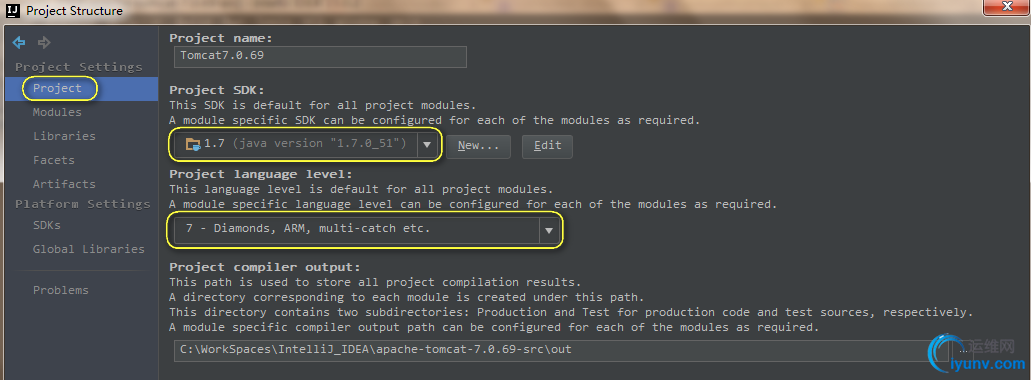This screenshot has width=1031, height=380.
Task: Click the New... SDK button
Action: point(479,146)
